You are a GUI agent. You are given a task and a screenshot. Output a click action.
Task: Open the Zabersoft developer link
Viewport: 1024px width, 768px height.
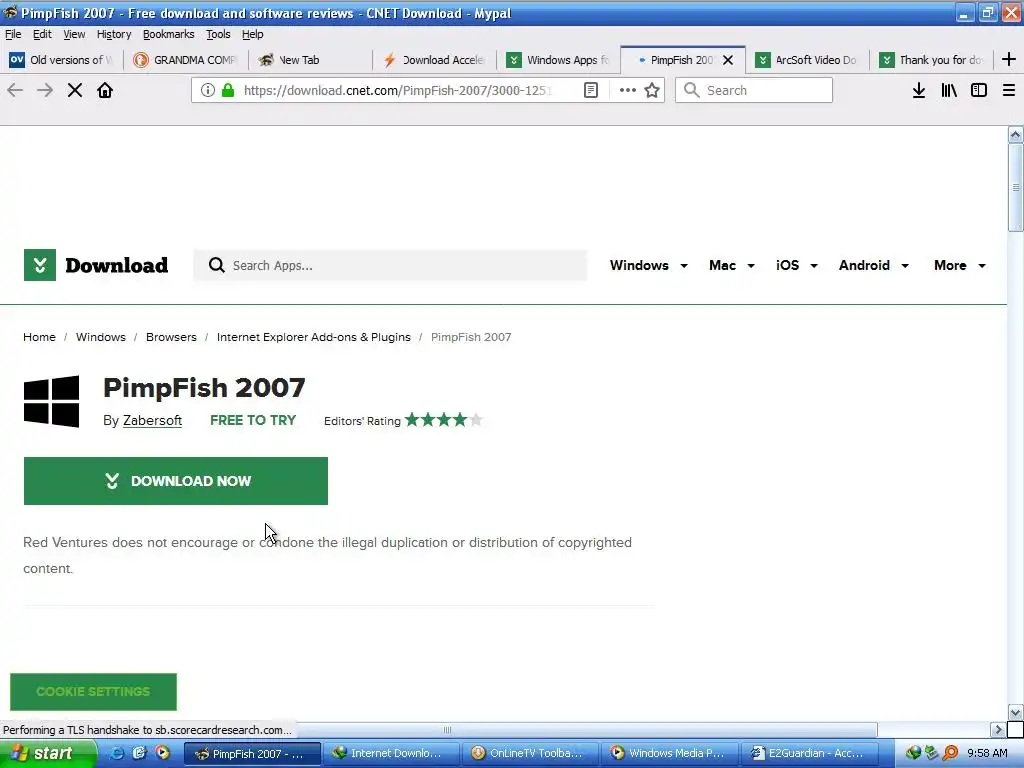pyautogui.click(x=152, y=420)
